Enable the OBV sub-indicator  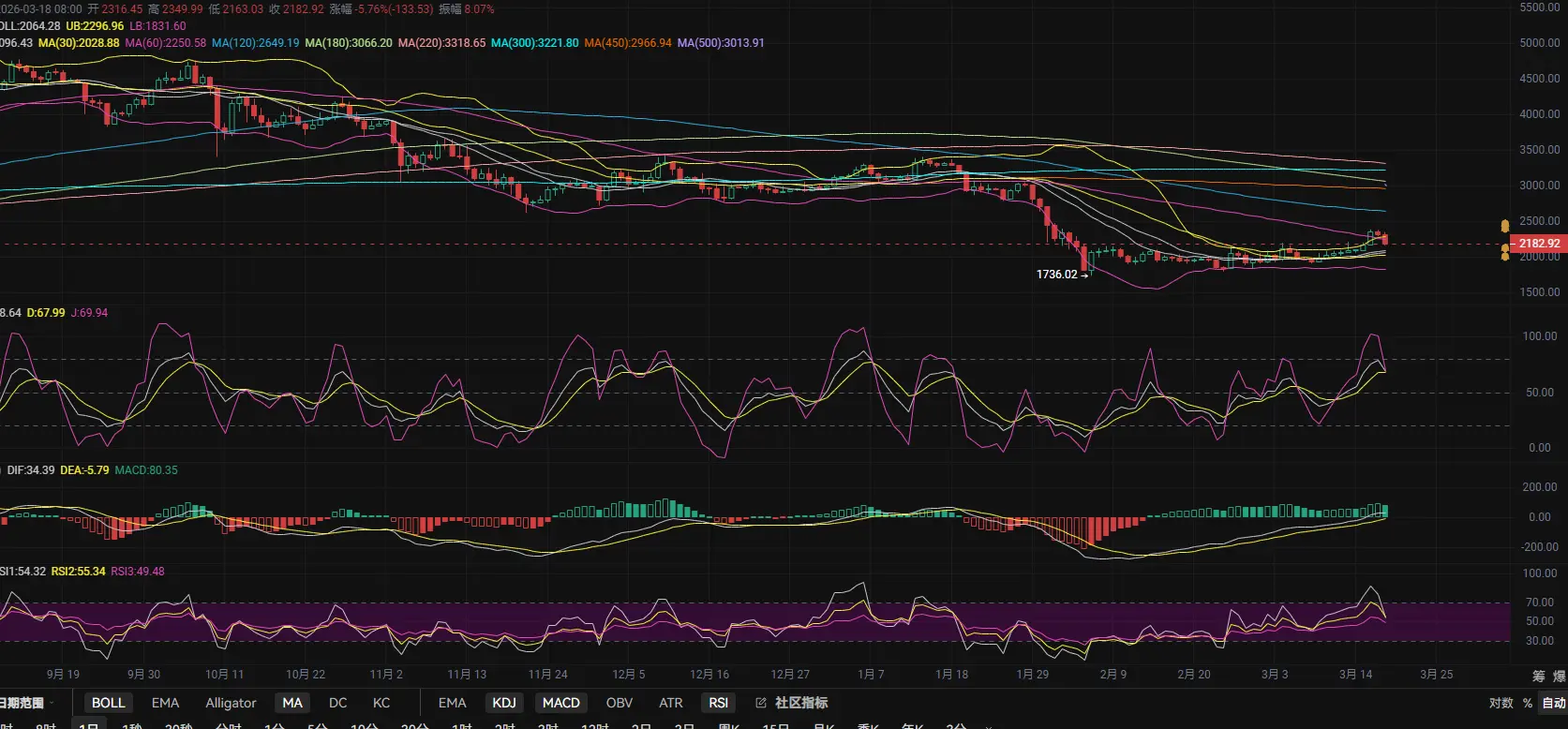click(619, 703)
